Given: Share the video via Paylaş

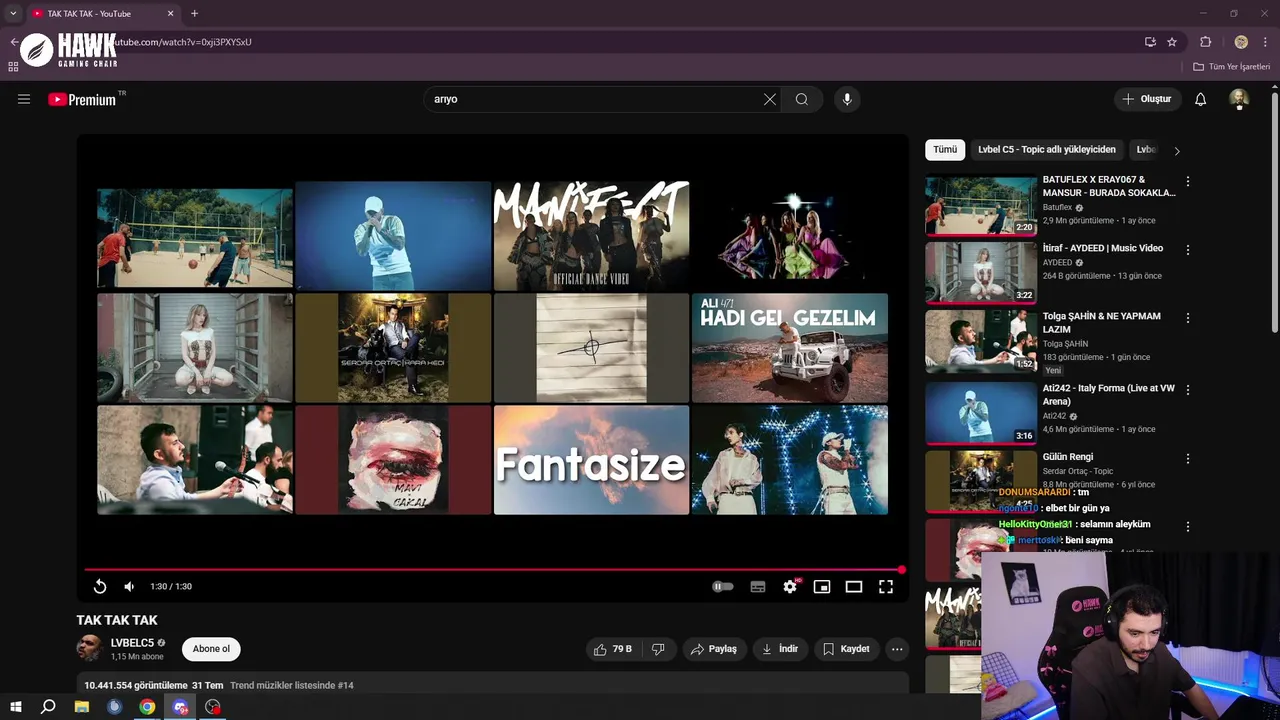Looking at the screenshot, I should (714, 649).
